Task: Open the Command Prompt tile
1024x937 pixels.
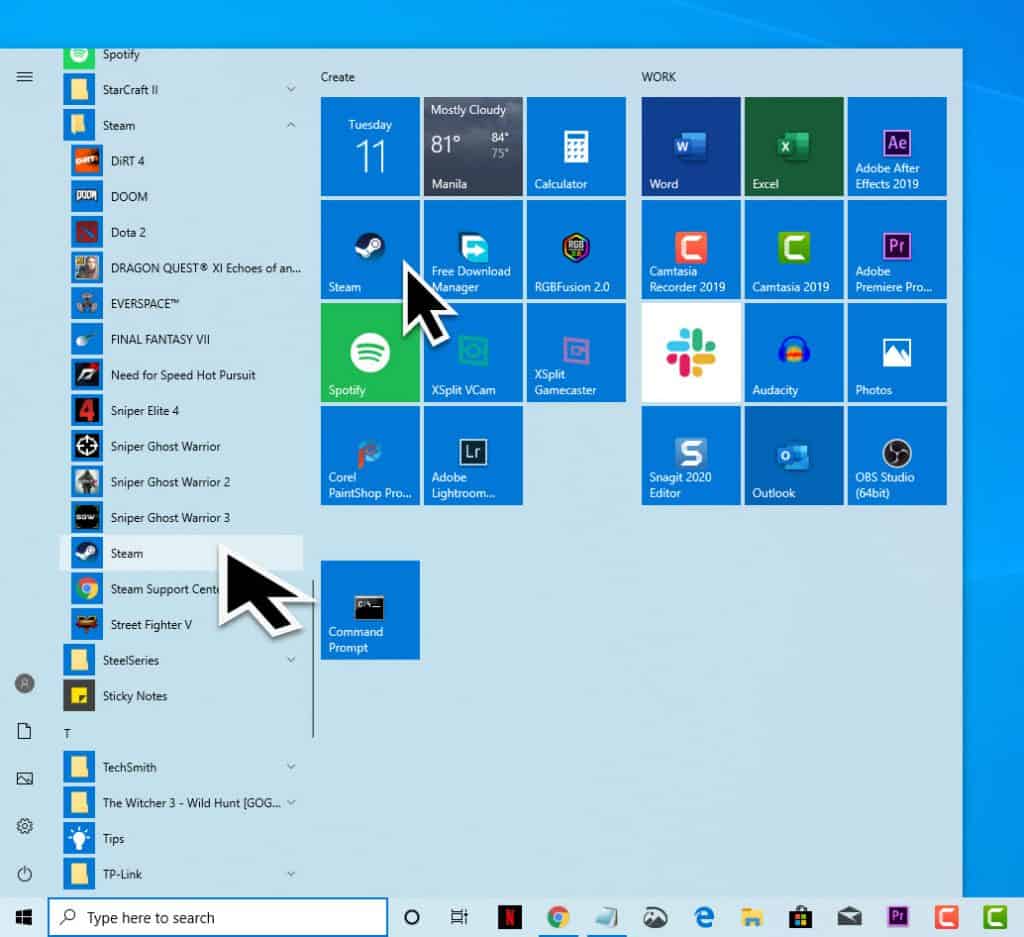Action: click(x=369, y=610)
